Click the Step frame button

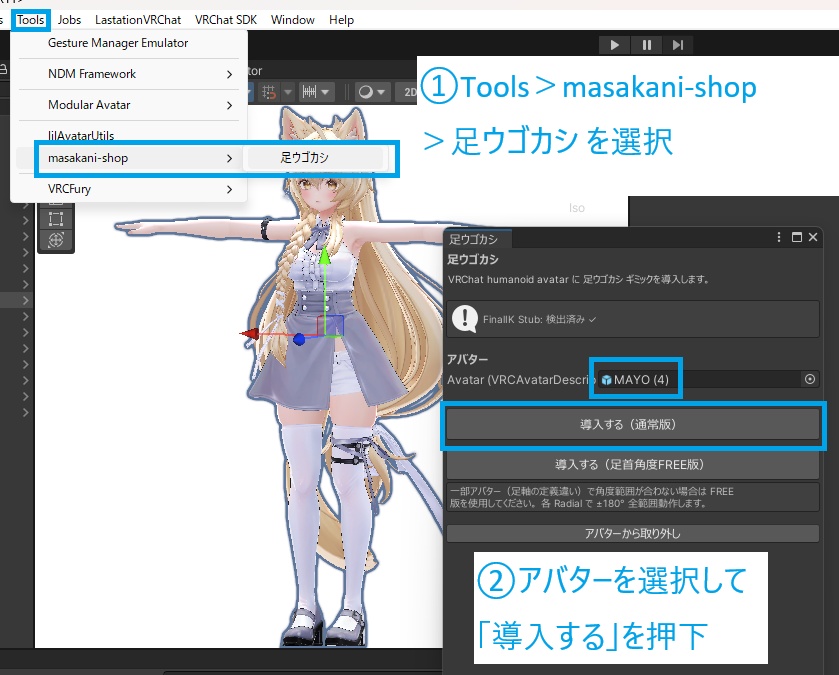[x=677, y=45]
